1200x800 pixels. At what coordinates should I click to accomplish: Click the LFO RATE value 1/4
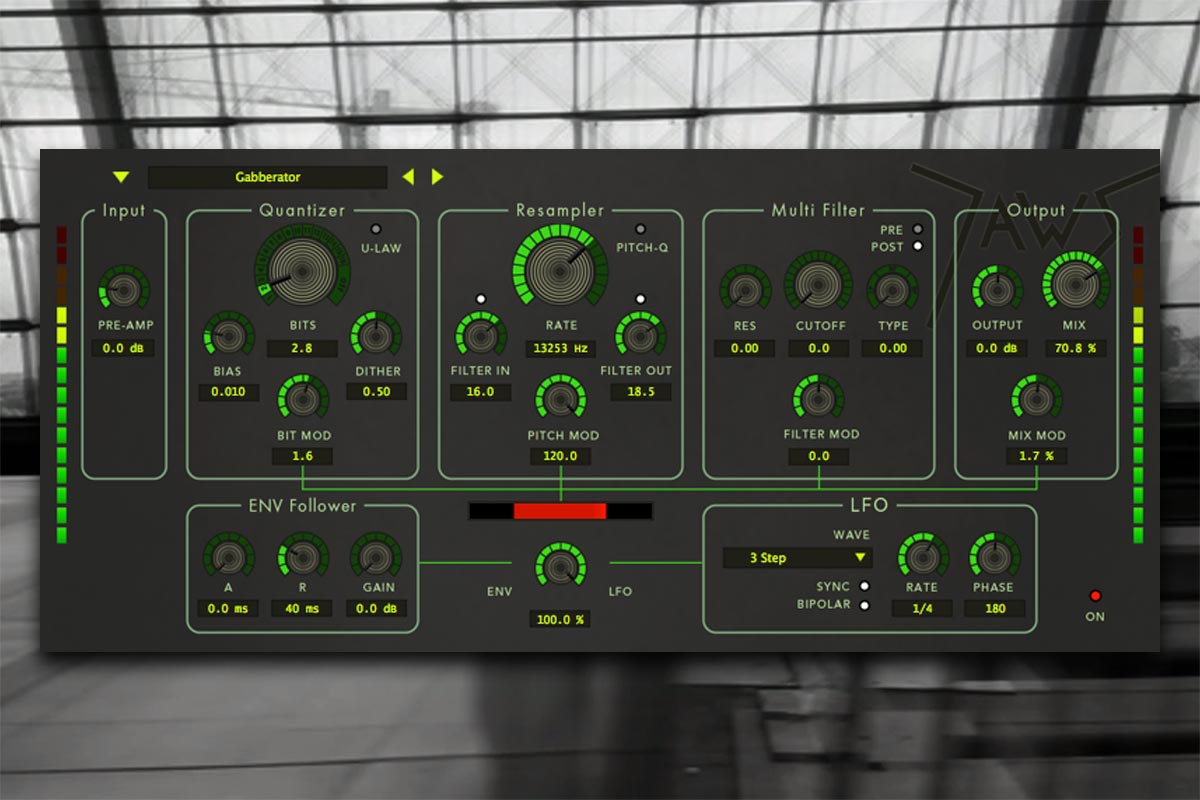922,608
